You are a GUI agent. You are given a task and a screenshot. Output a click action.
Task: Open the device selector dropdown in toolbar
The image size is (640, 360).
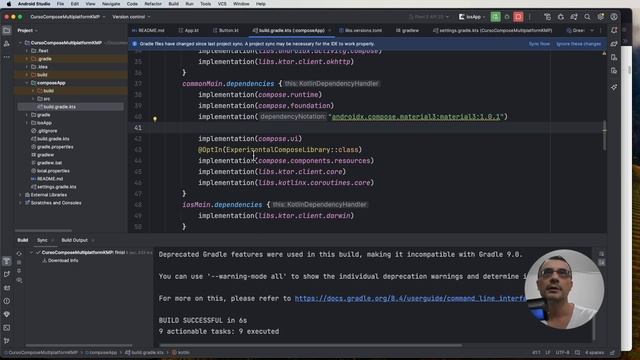tap(429, 17)
